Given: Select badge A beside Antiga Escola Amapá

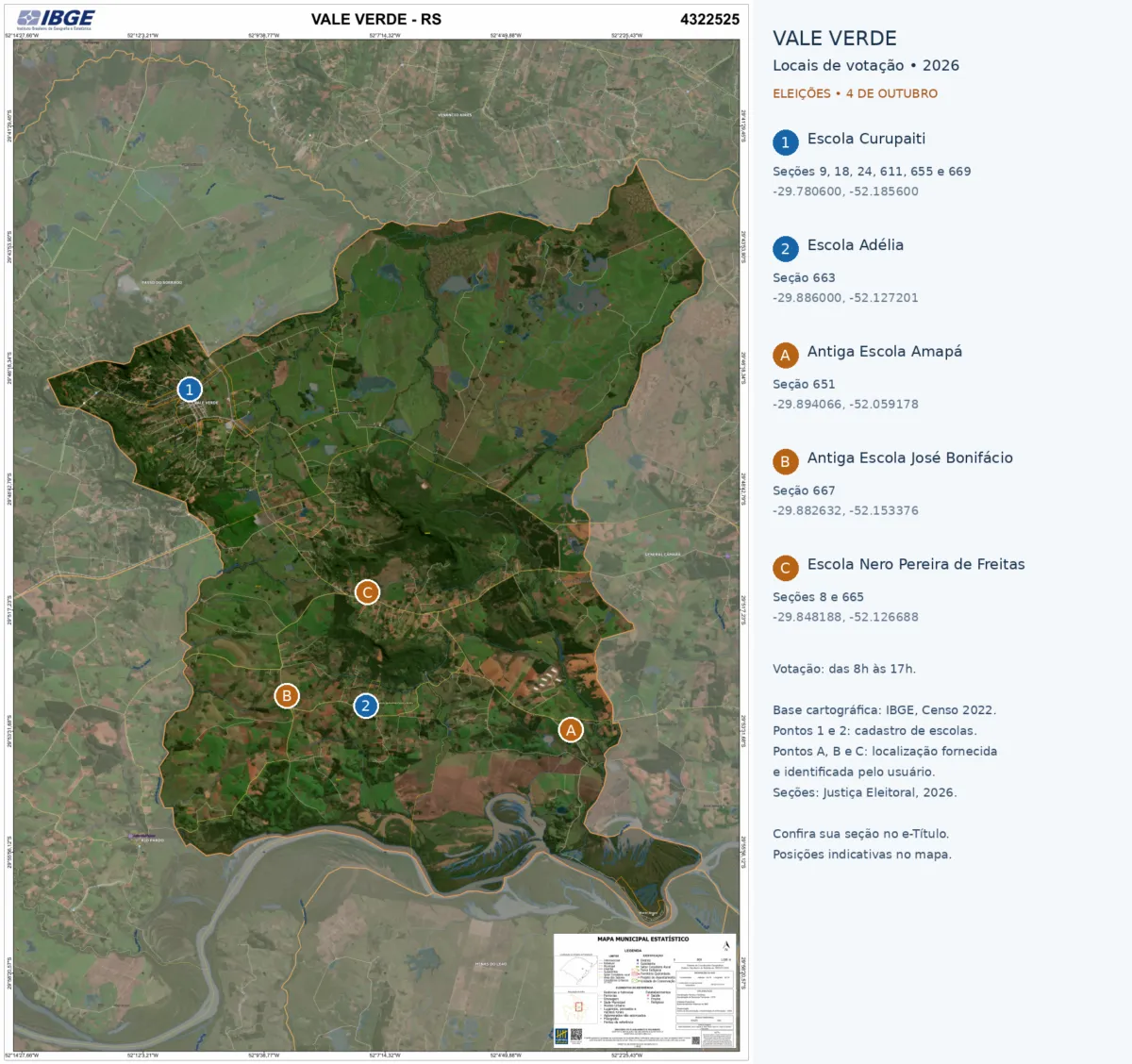Looking at the screenshot, I should coord(785,356).
